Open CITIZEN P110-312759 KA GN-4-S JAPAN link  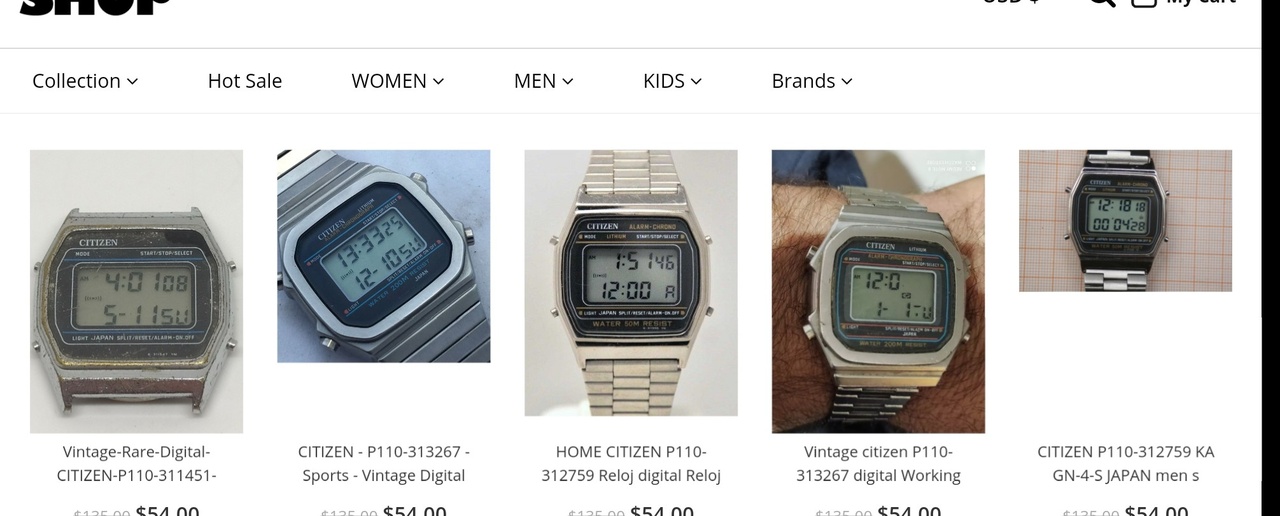[x=1125, y=464]
